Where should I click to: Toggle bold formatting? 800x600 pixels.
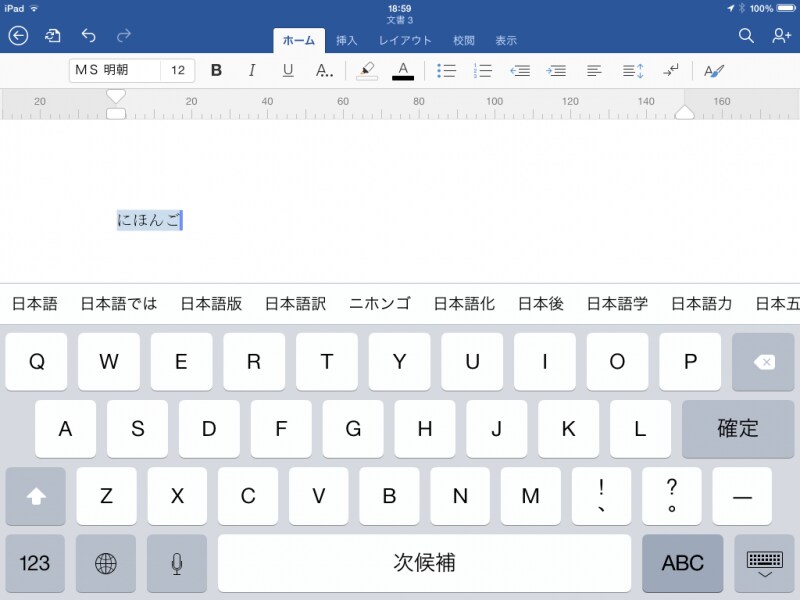point(216,70)
